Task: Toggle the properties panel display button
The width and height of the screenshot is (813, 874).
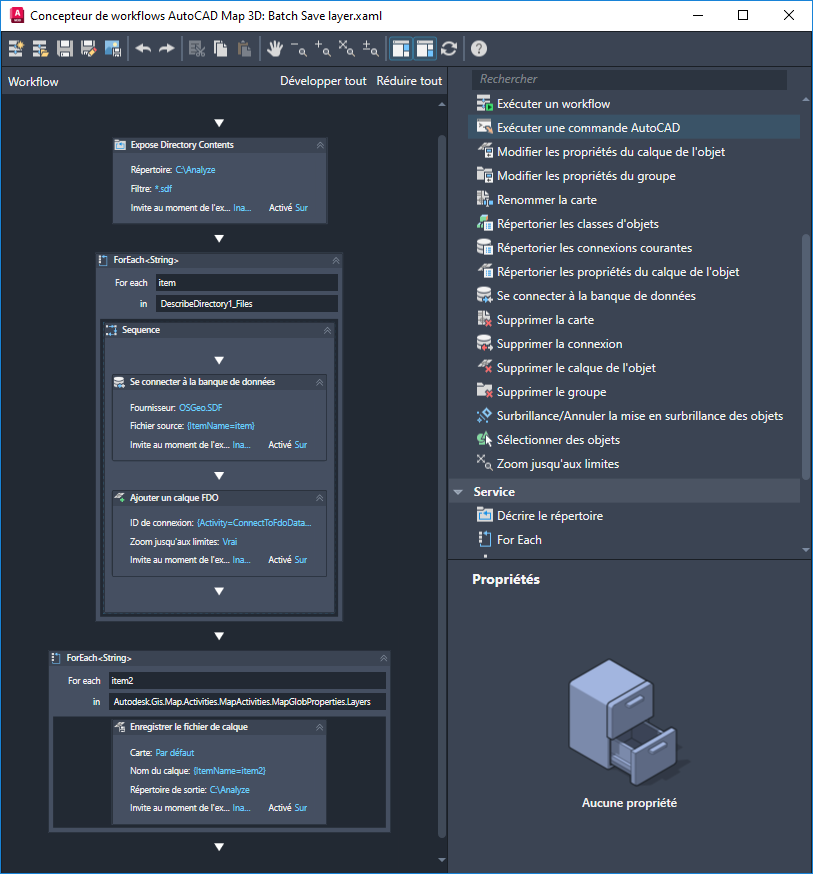Action: pyautogui.click(x=425, y=49)
